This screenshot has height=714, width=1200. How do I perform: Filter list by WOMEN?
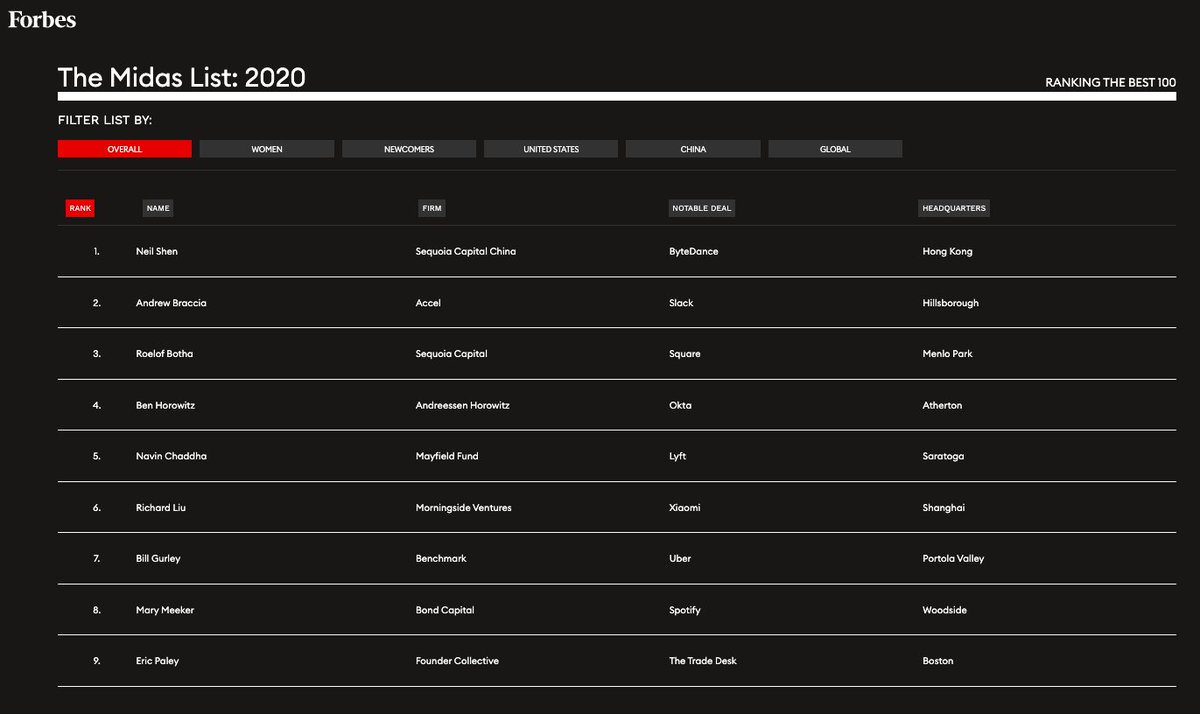(x=267, y=149)
